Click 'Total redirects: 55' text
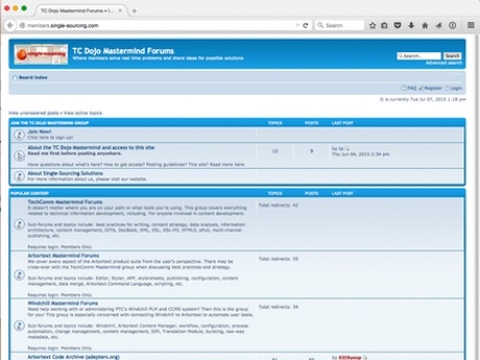This screenshot has height=360, width=480. point(278,259)
